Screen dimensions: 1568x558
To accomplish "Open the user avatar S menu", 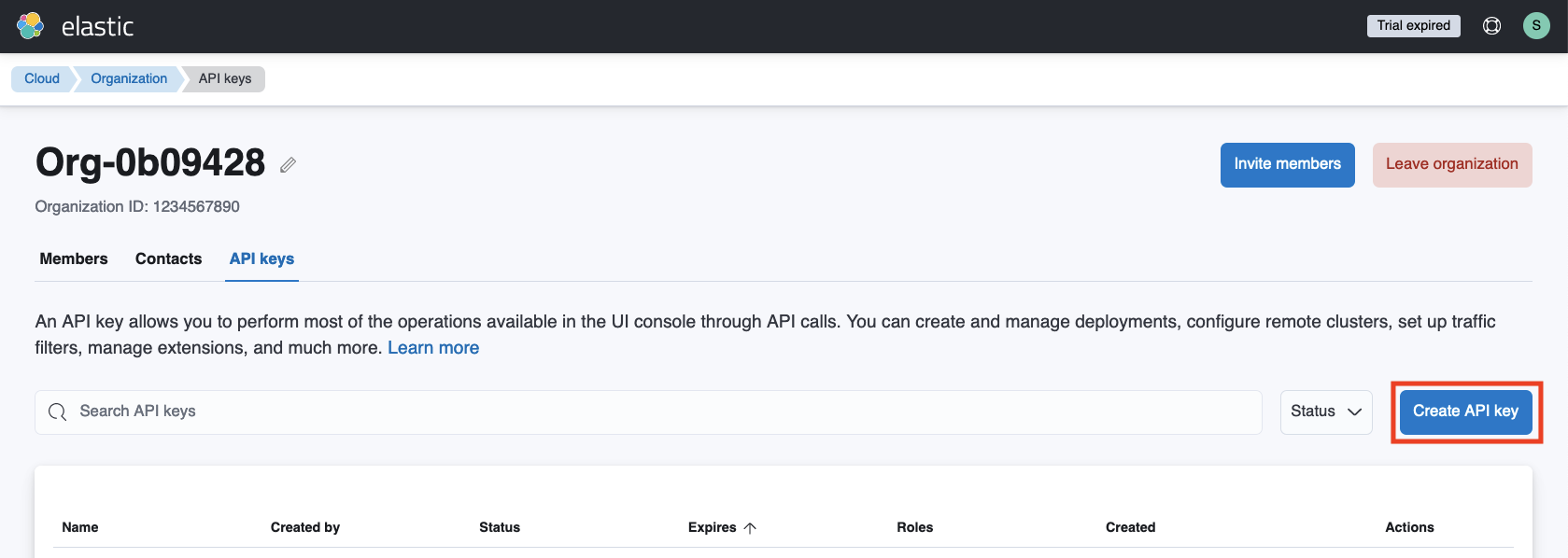I will 1536,25.
